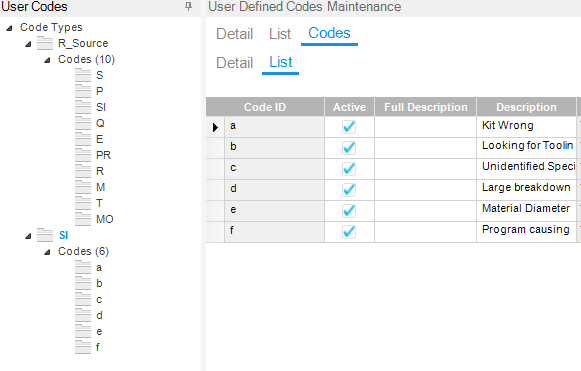Switch to the upper List tab
Viewport: 581px width, 371px height.
tap(280, 34)
